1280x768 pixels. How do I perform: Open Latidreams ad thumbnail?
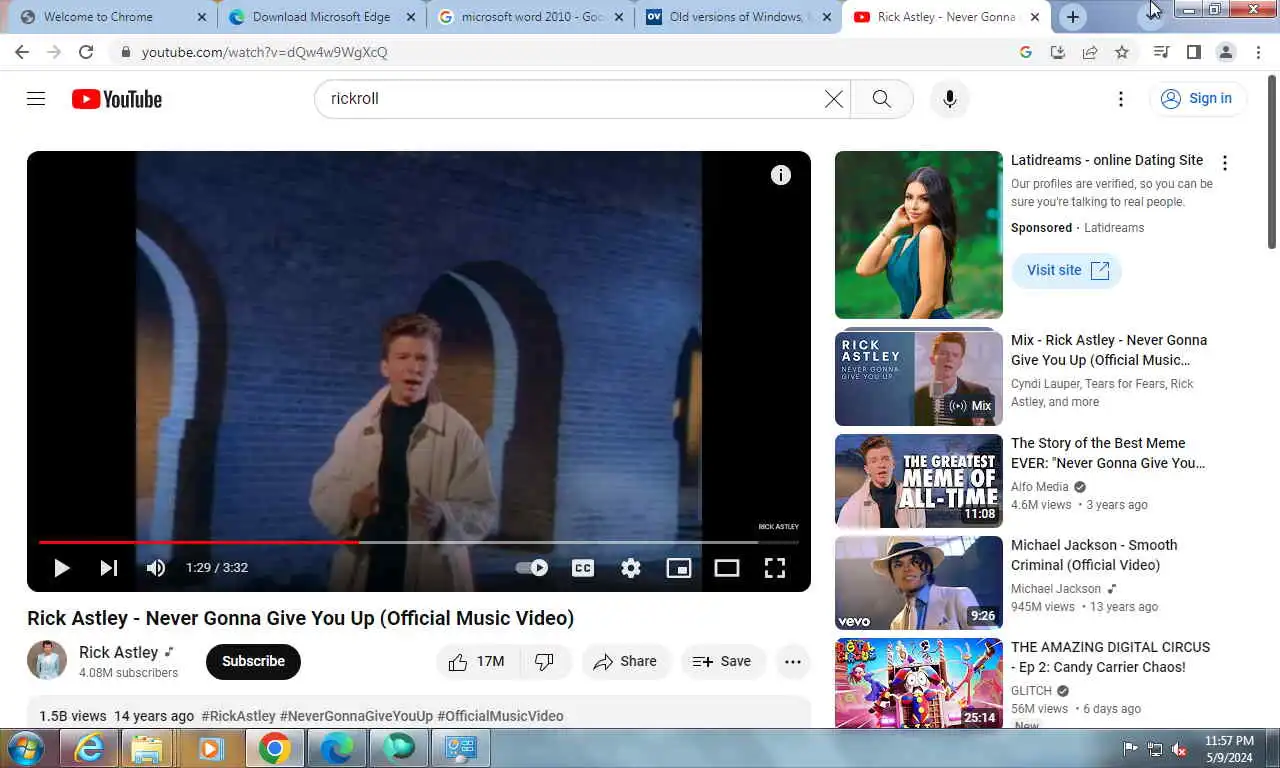pyautogui.click(x=918, y=235)
